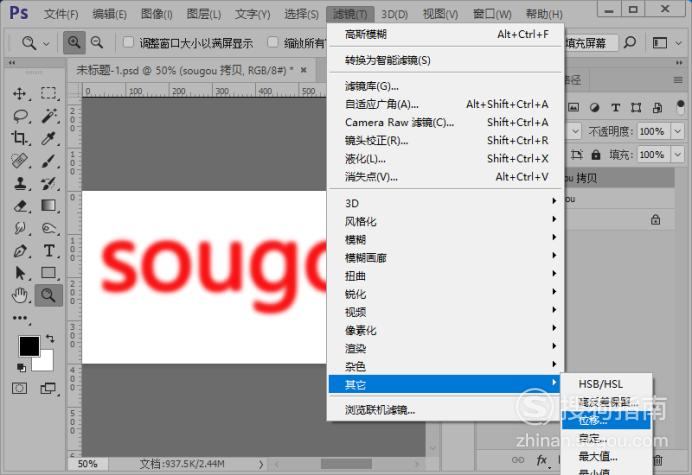Image resolution: width=692 pixels, height=475 pixels.
Task: Filter layers by adjustment layer icon
Action: (594, 107)
